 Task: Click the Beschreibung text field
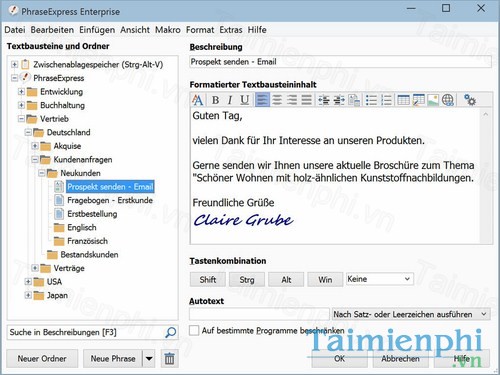point(340,62)
